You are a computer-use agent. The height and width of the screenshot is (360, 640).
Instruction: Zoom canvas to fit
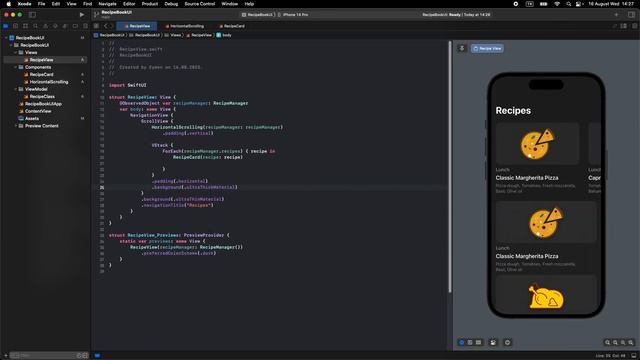click(x=623, y=342)
